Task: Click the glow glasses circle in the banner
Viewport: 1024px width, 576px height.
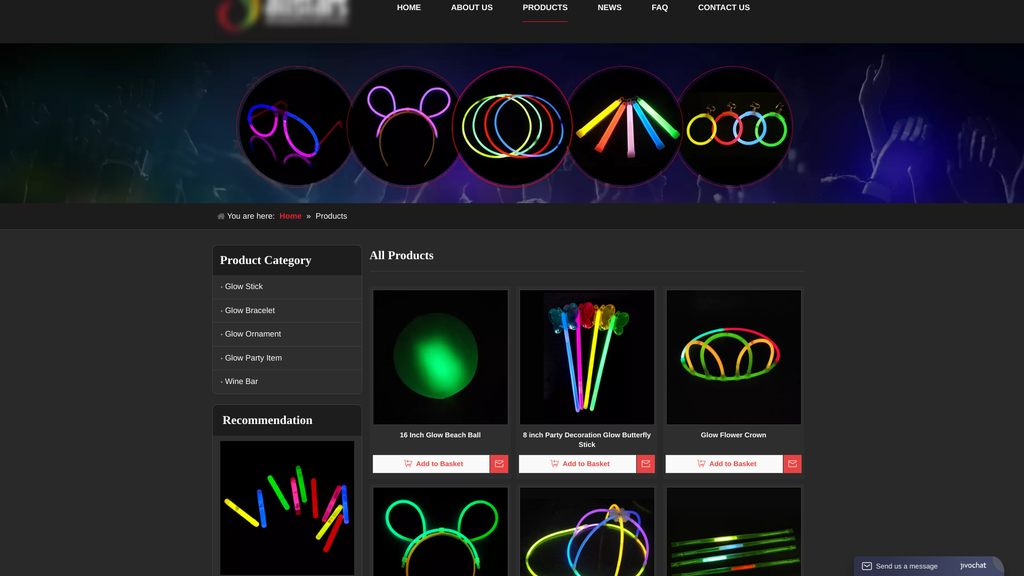Action: point(295,127)
